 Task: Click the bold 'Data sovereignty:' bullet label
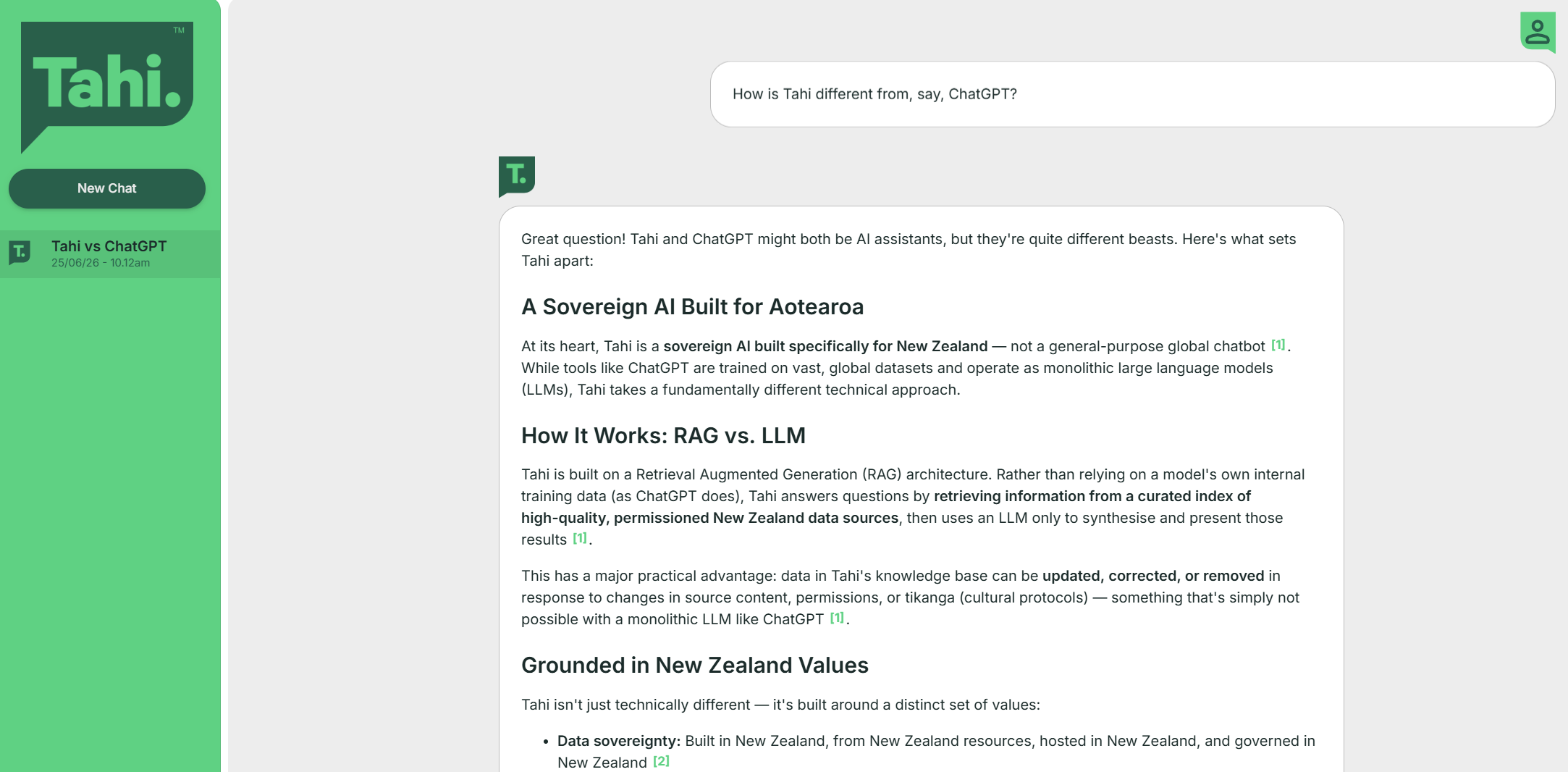coord(619,741)
